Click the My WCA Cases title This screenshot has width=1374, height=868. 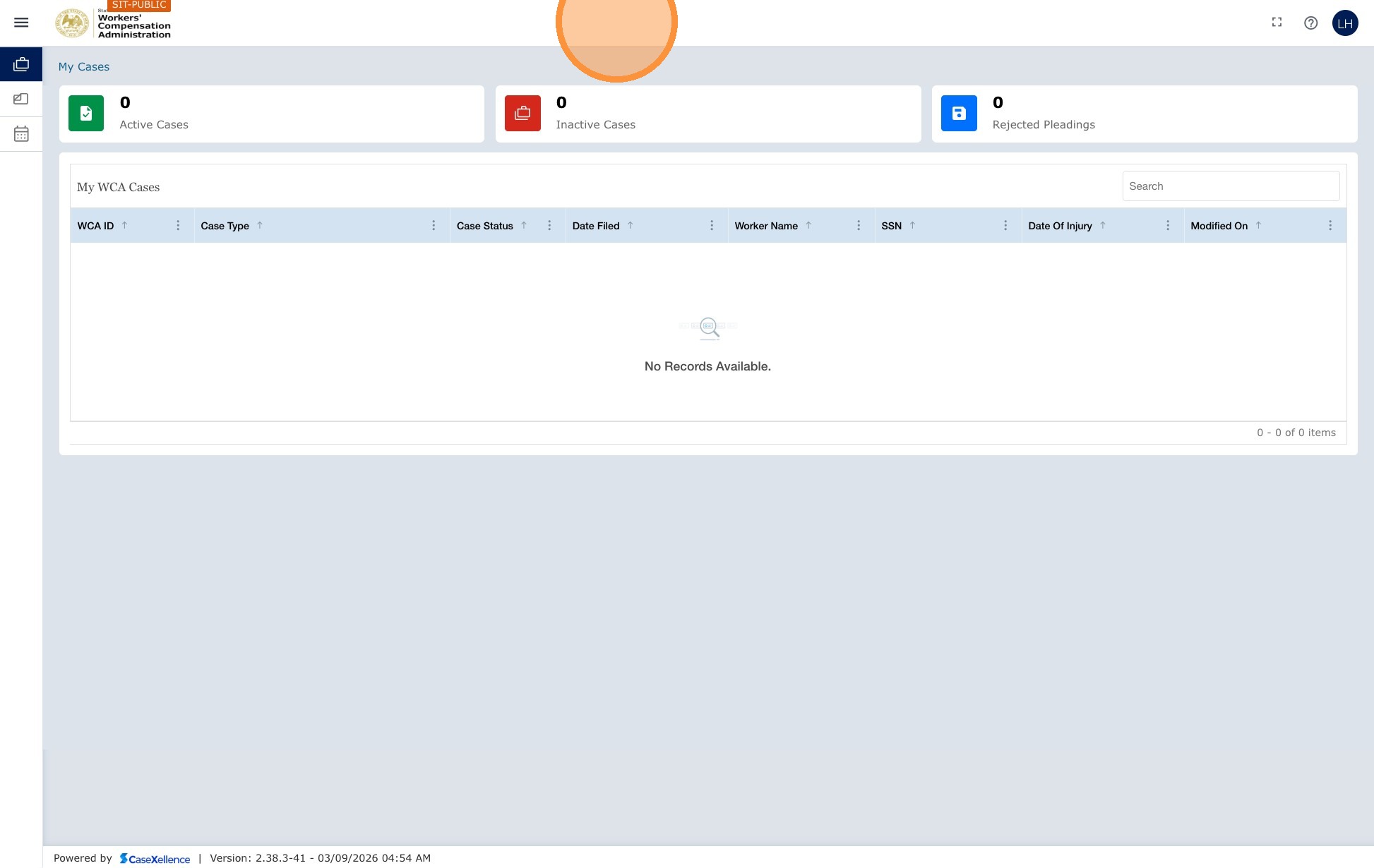pos(118,187)
